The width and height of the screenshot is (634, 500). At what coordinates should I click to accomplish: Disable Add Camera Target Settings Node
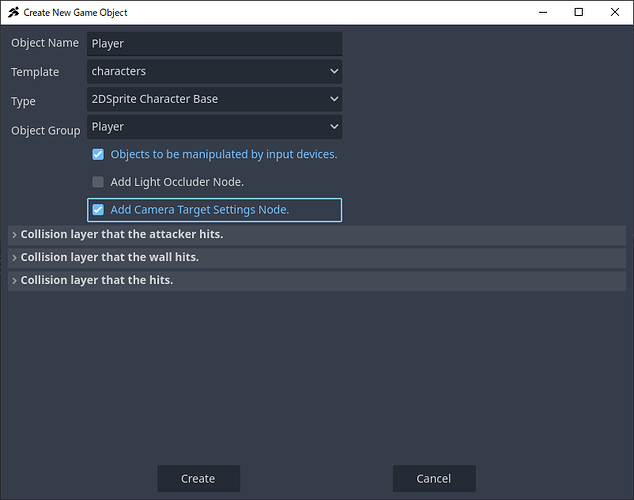click(x=98, y=210)
